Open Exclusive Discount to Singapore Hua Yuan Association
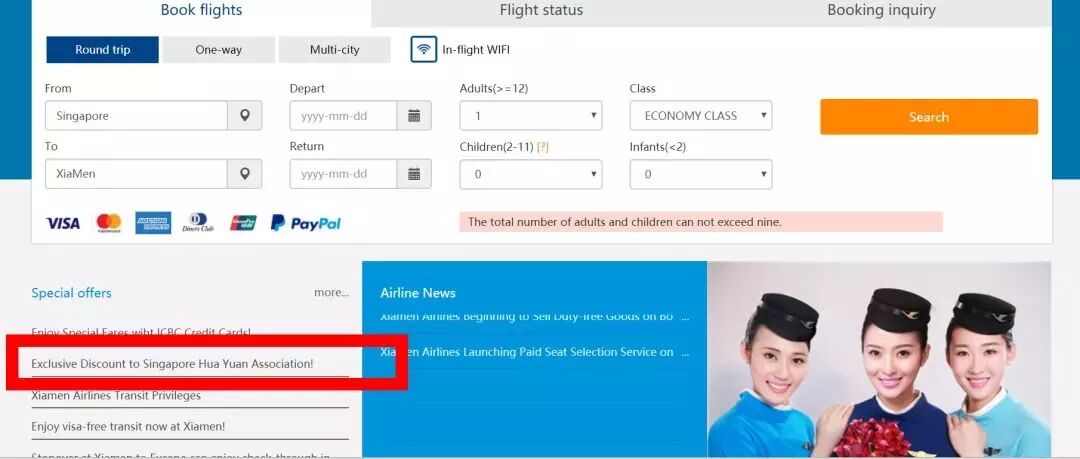 [x=172, y=363]
